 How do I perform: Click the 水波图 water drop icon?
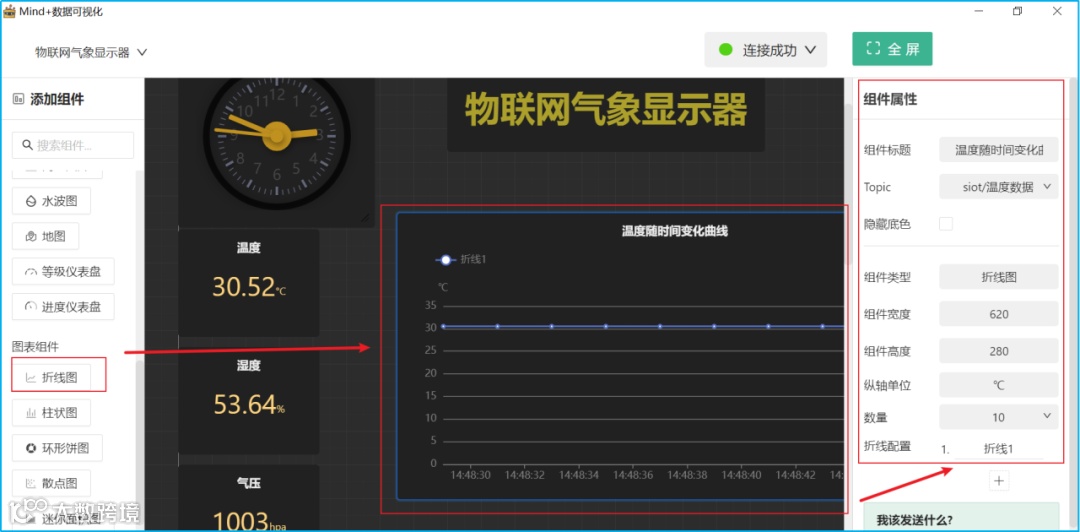coord(30,201)
